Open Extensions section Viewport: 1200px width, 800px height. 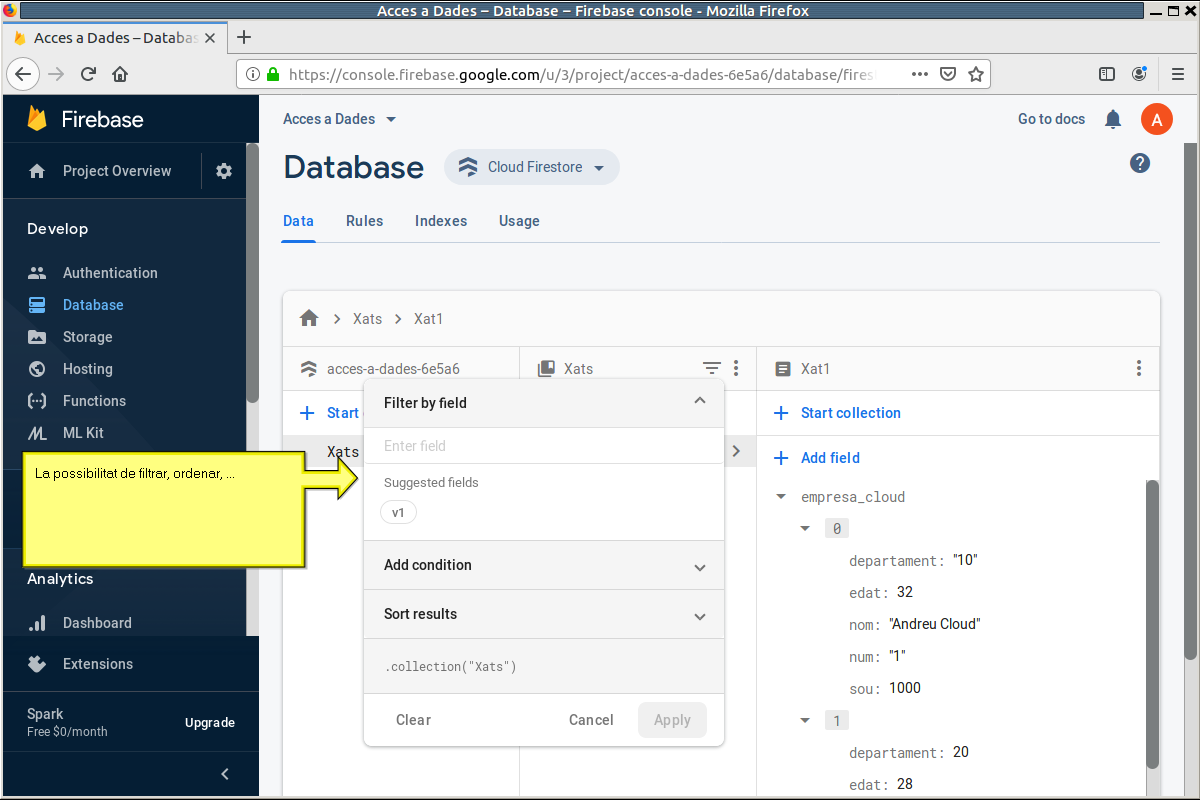pos(97,664)
